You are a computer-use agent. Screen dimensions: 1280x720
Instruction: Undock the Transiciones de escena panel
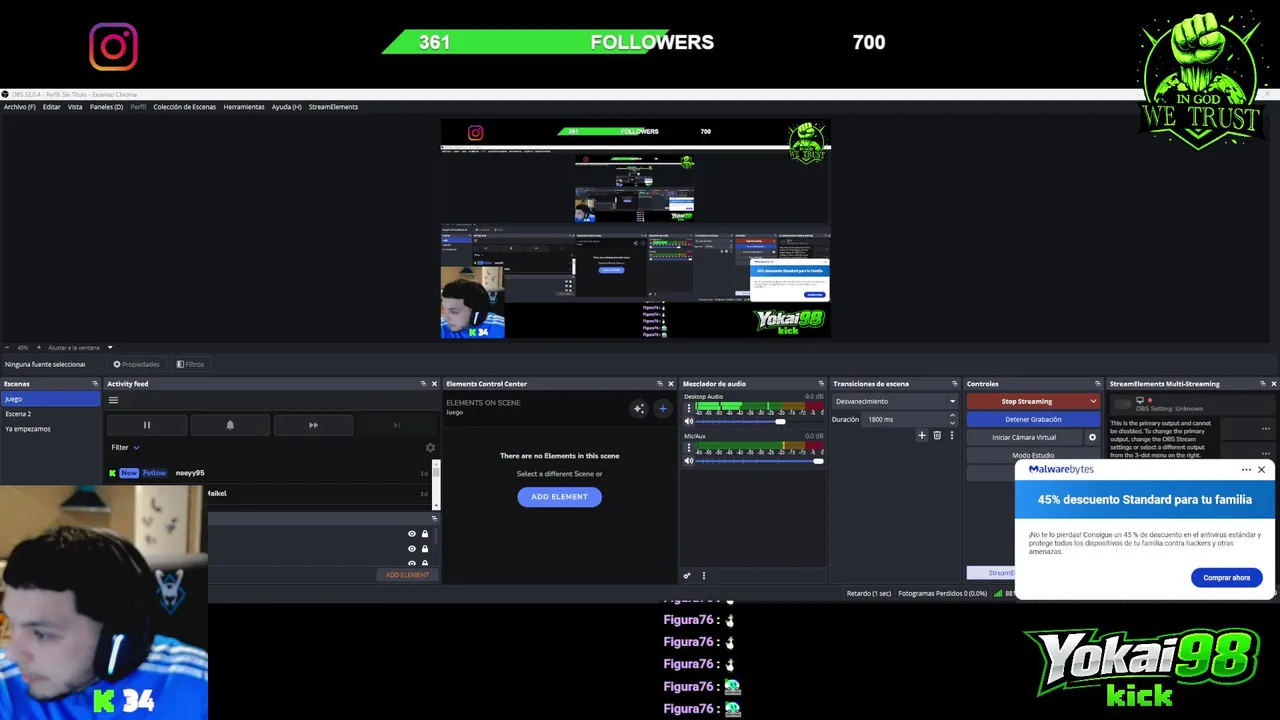point(955,384)
